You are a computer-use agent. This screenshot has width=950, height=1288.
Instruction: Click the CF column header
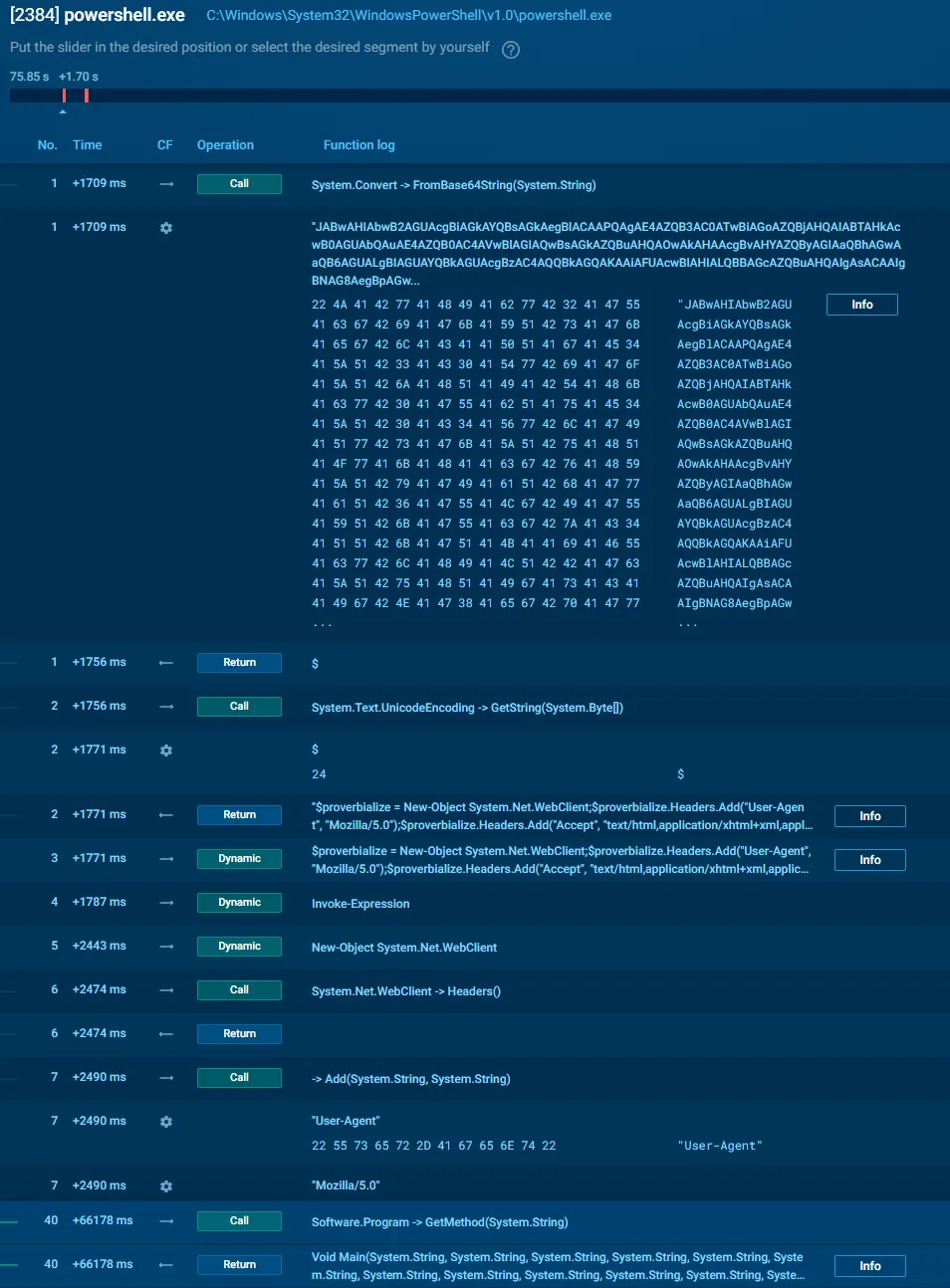(x=165, y=145)
